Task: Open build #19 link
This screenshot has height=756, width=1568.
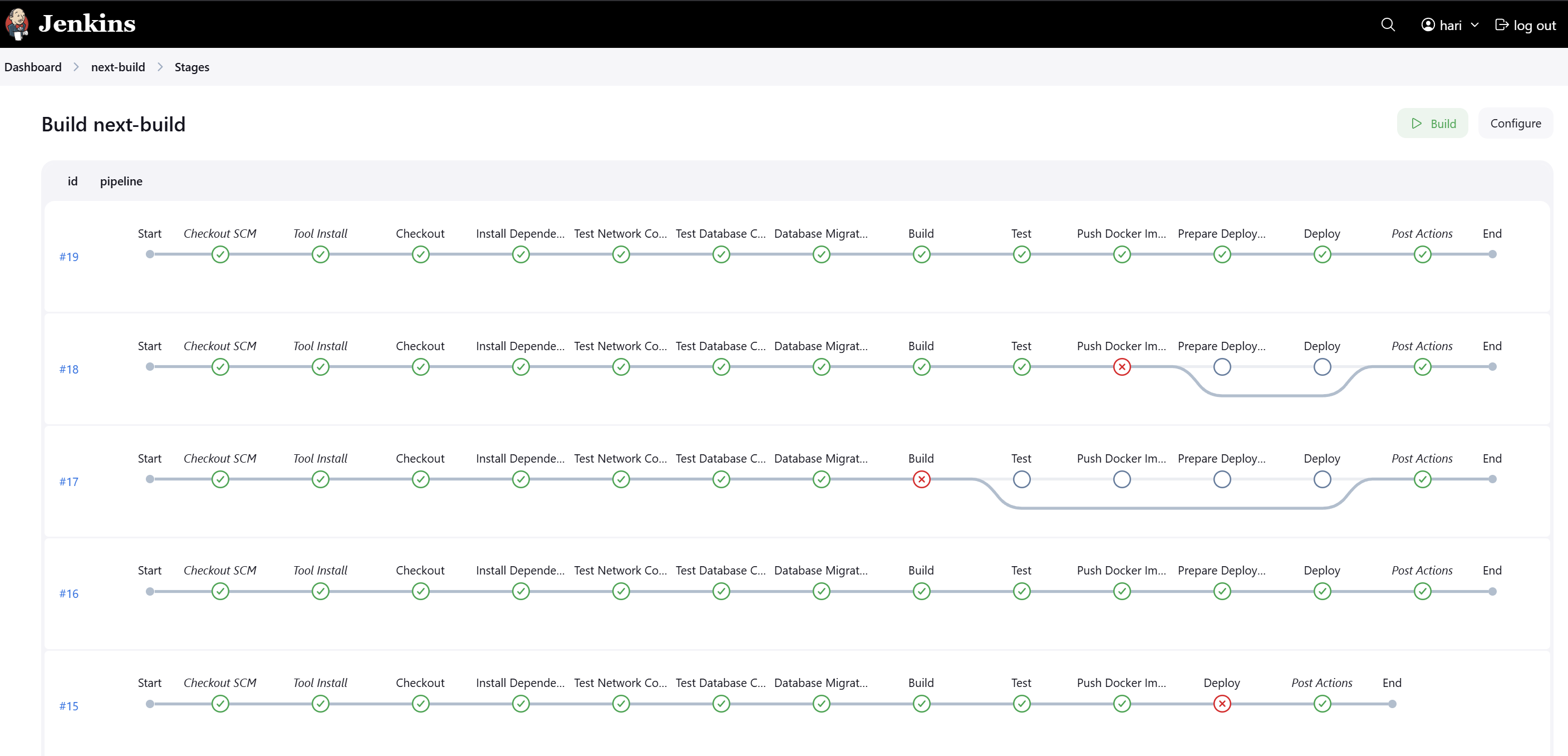Action: (69, 257)
